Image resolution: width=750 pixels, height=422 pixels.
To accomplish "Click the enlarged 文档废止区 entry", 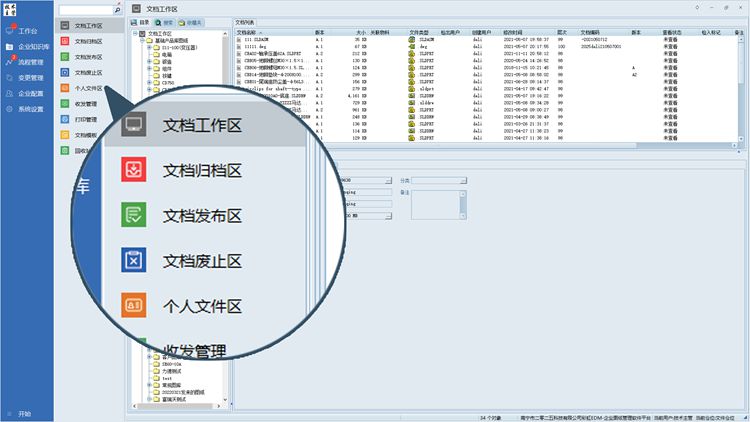I will point(202,261).
